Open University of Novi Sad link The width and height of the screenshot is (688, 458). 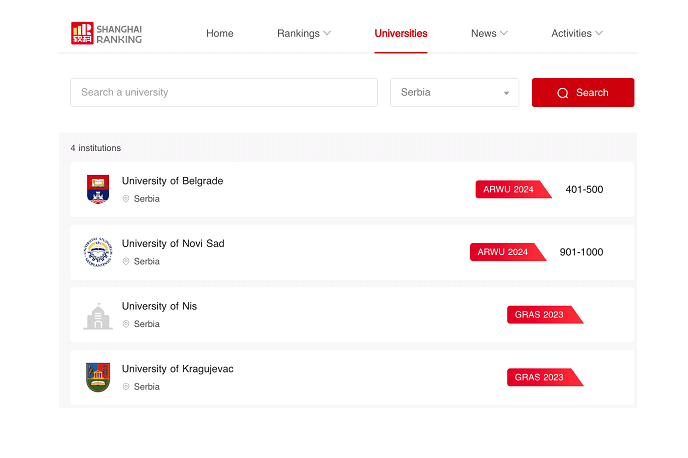173,244
